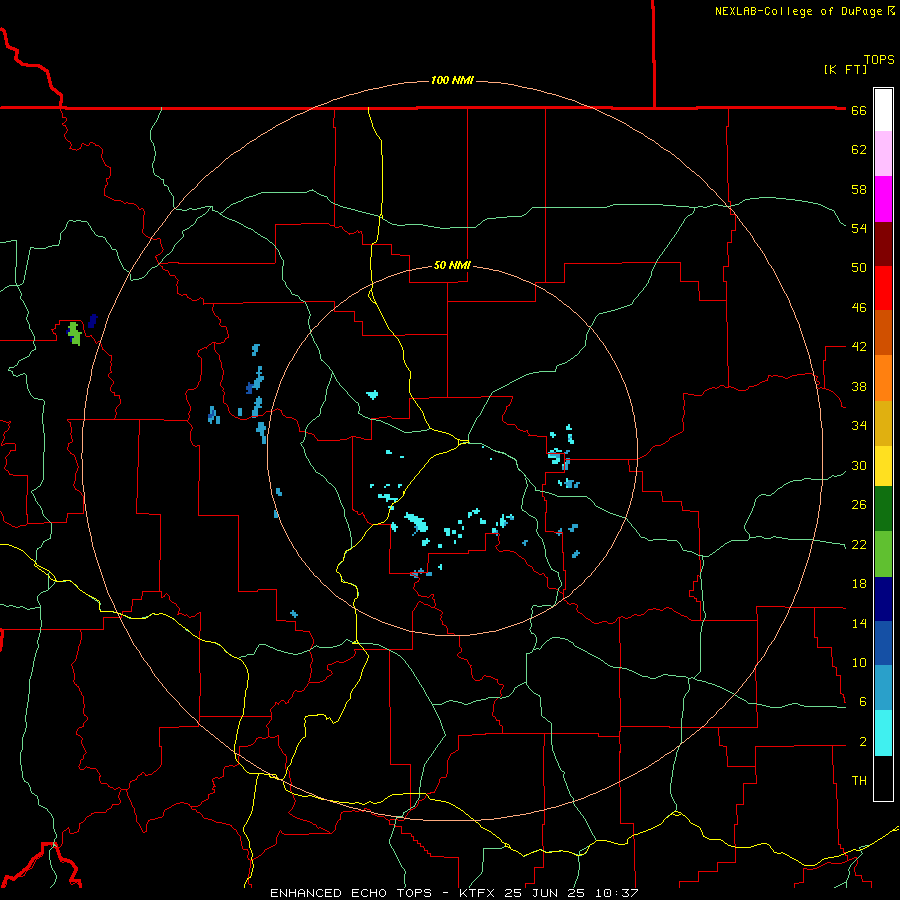The height and width of the screenshot is (900, 900).
Task: Click the "50 NMI" range ring label
Action: coord(452,265)
